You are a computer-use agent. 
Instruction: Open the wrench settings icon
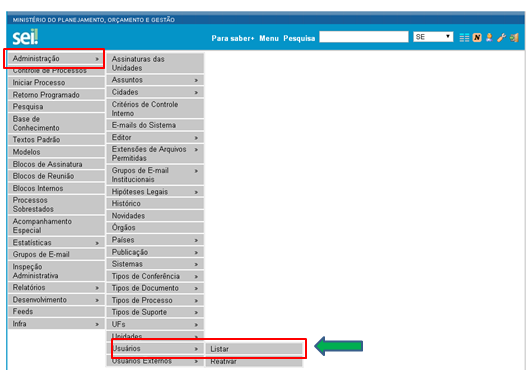click(x=501, y=38)
